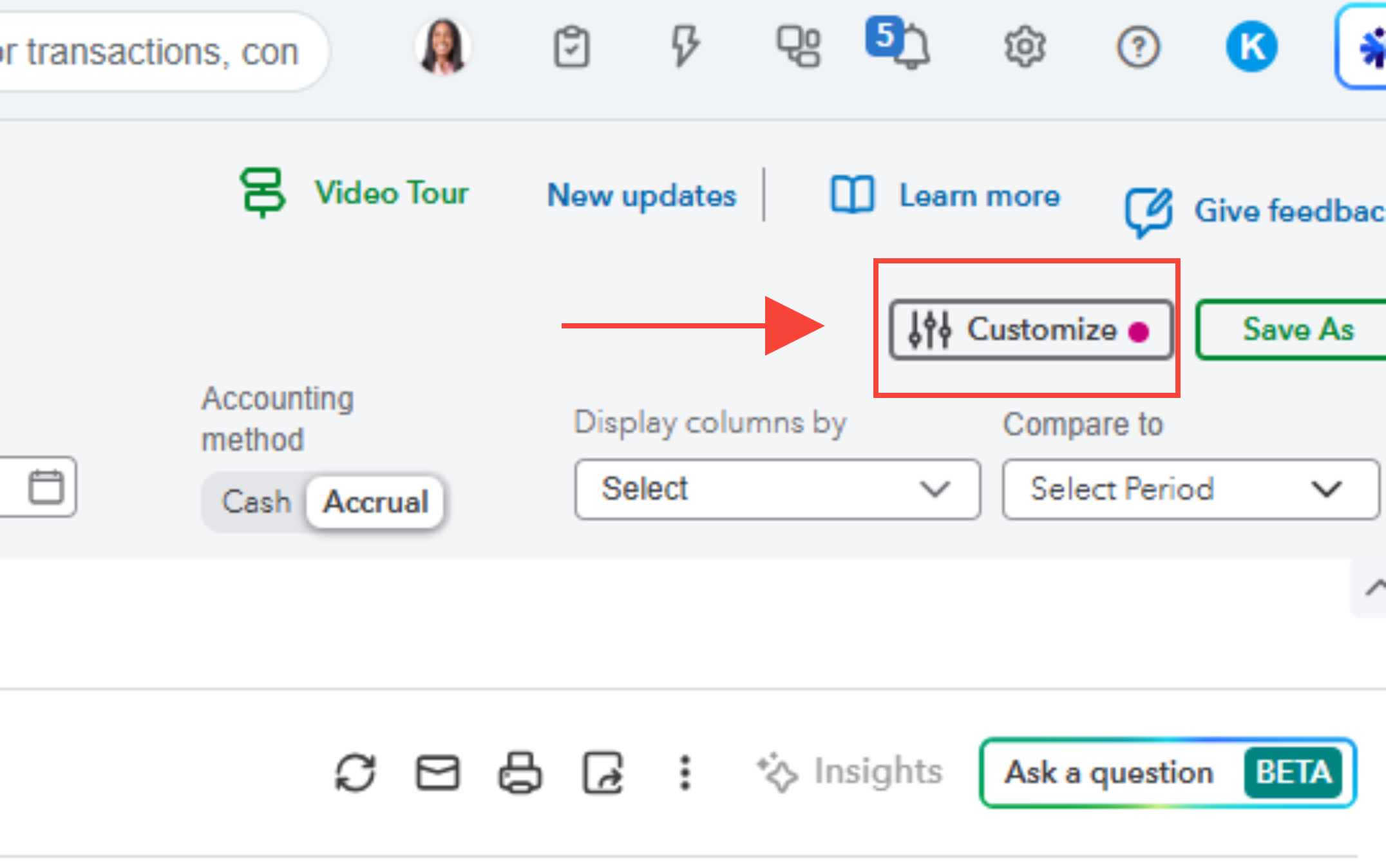Open the three-dot more options menu
Screen dimensions: 1386x868
[x=685, y=772]
